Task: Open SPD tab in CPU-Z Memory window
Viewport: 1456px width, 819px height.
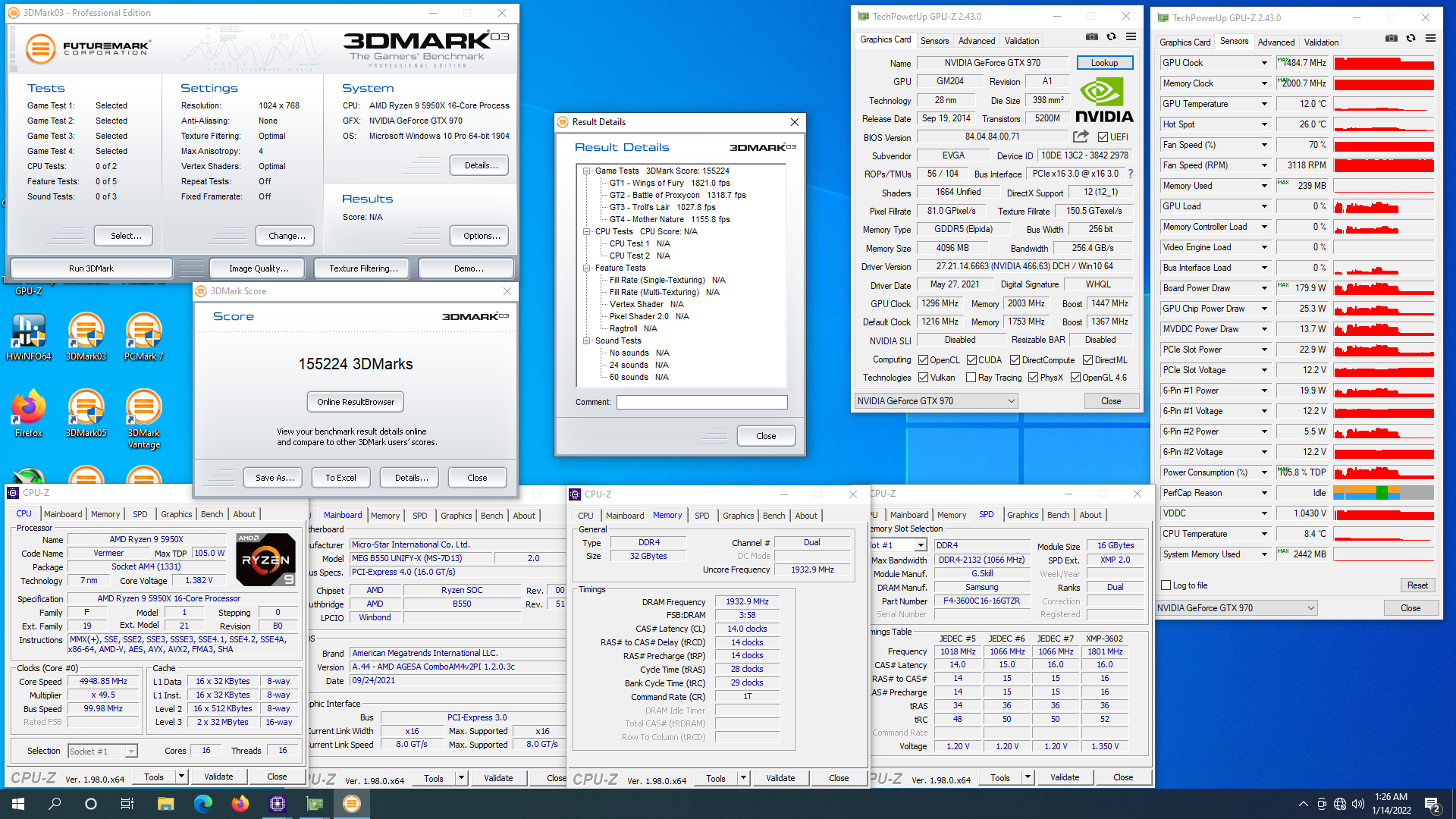Action: pos(701,516)
